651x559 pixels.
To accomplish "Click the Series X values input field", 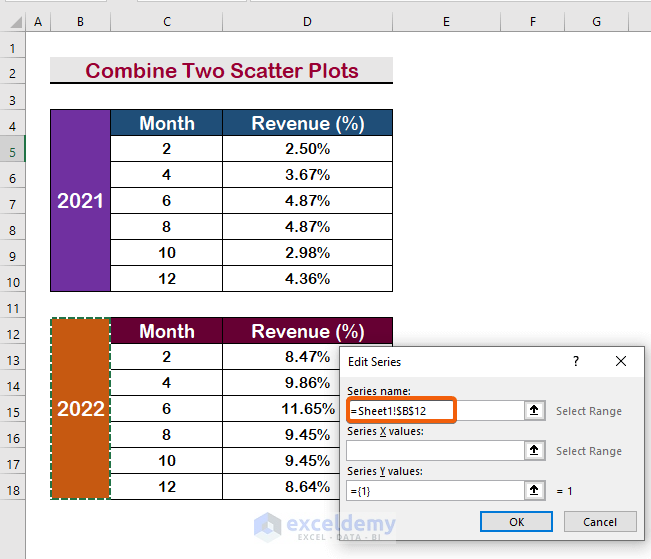I will pyautogui.click(x=435, y=450).
